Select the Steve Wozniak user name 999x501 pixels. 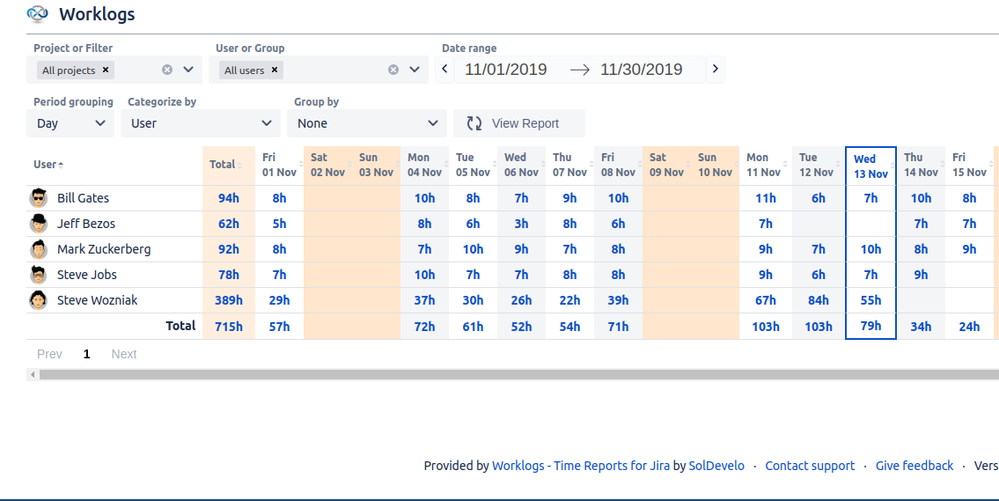tap(97, 300)
